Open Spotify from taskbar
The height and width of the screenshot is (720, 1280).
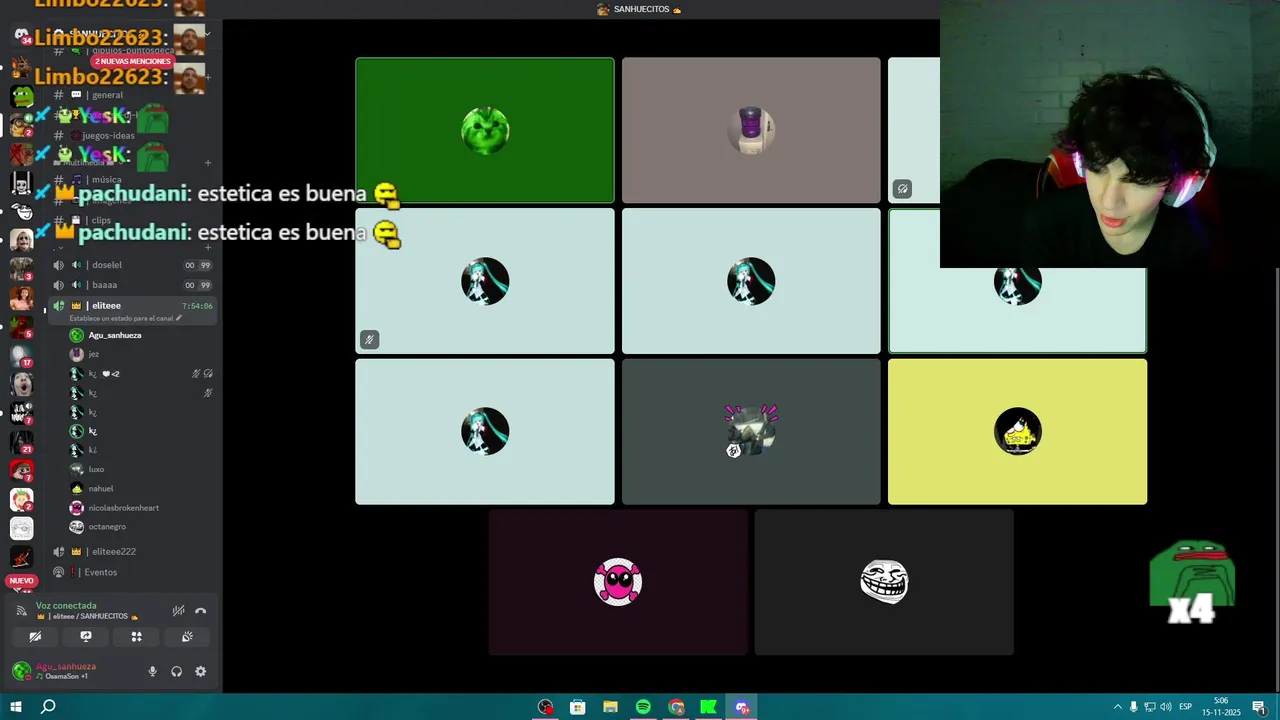coord(643,707)
